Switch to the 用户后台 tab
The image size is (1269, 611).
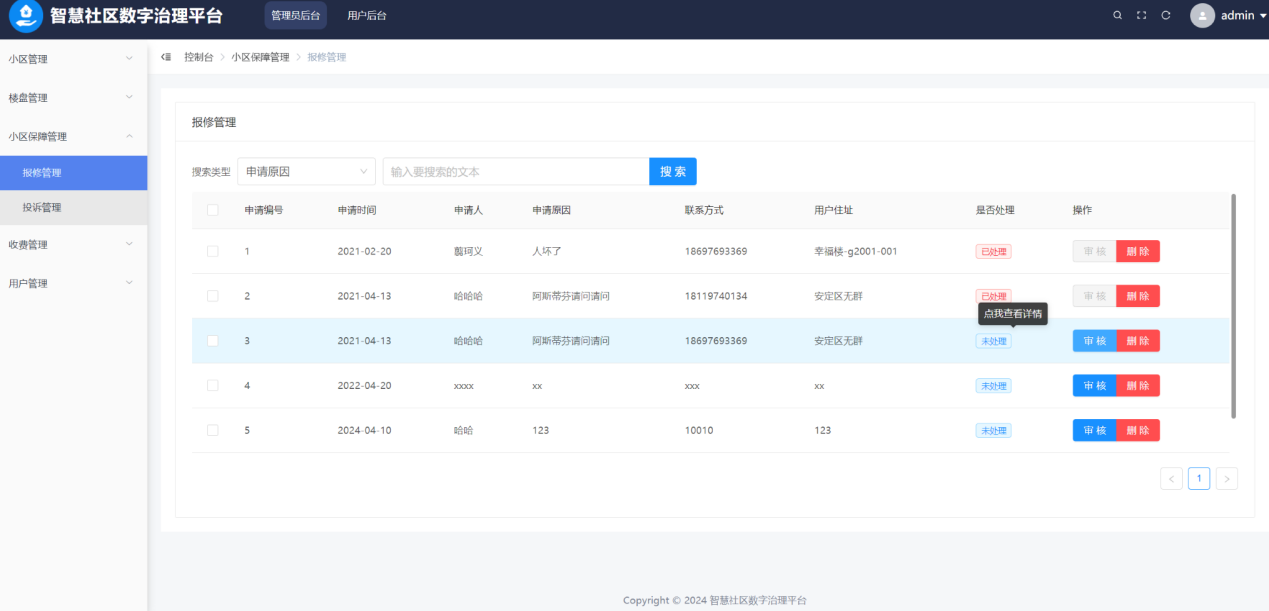click(x=366, y=15)
